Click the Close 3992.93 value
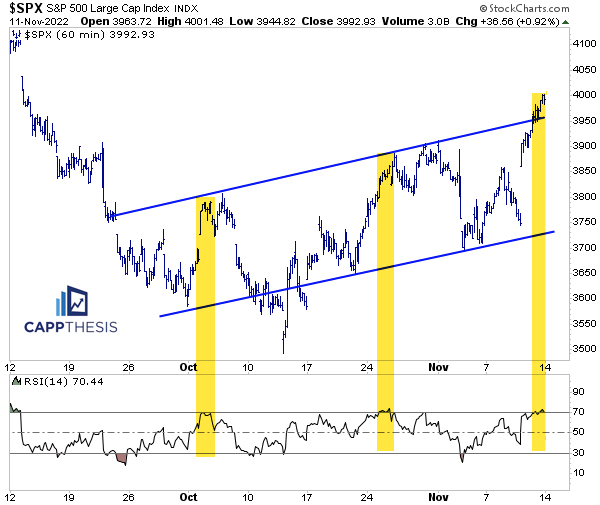 339,21
